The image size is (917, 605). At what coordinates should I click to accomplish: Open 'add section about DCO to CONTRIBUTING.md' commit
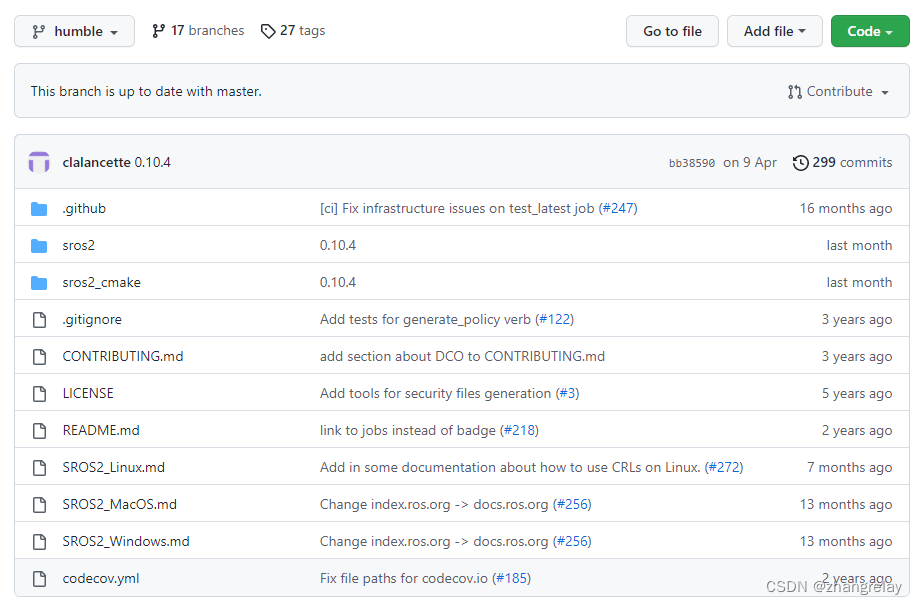click(462, 357)
